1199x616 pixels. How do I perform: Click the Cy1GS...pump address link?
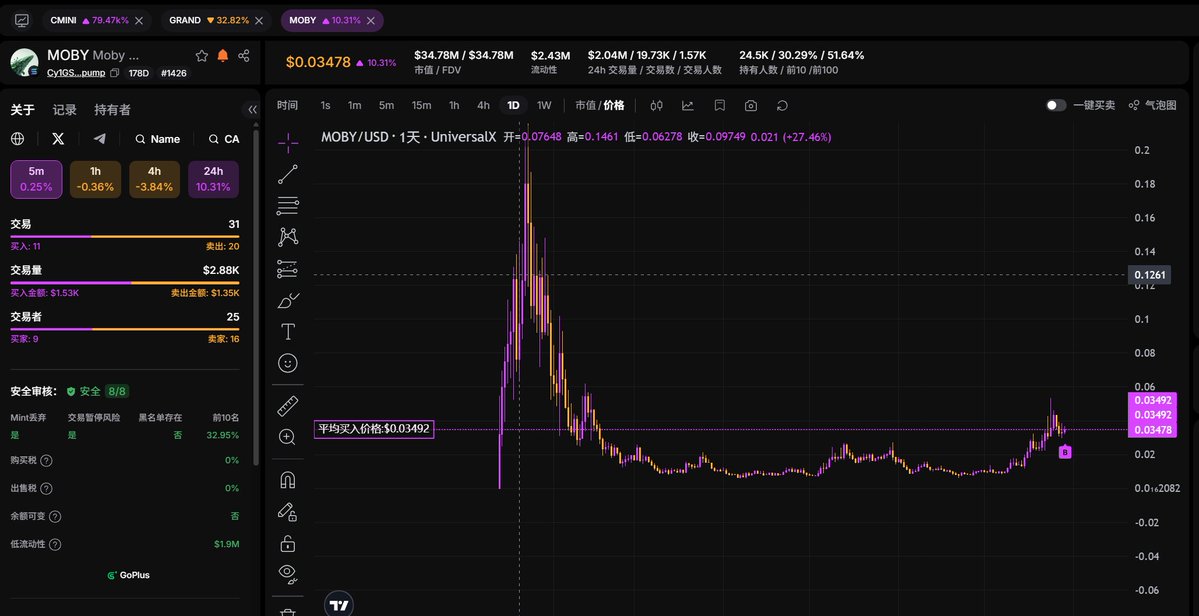point(76,73)
